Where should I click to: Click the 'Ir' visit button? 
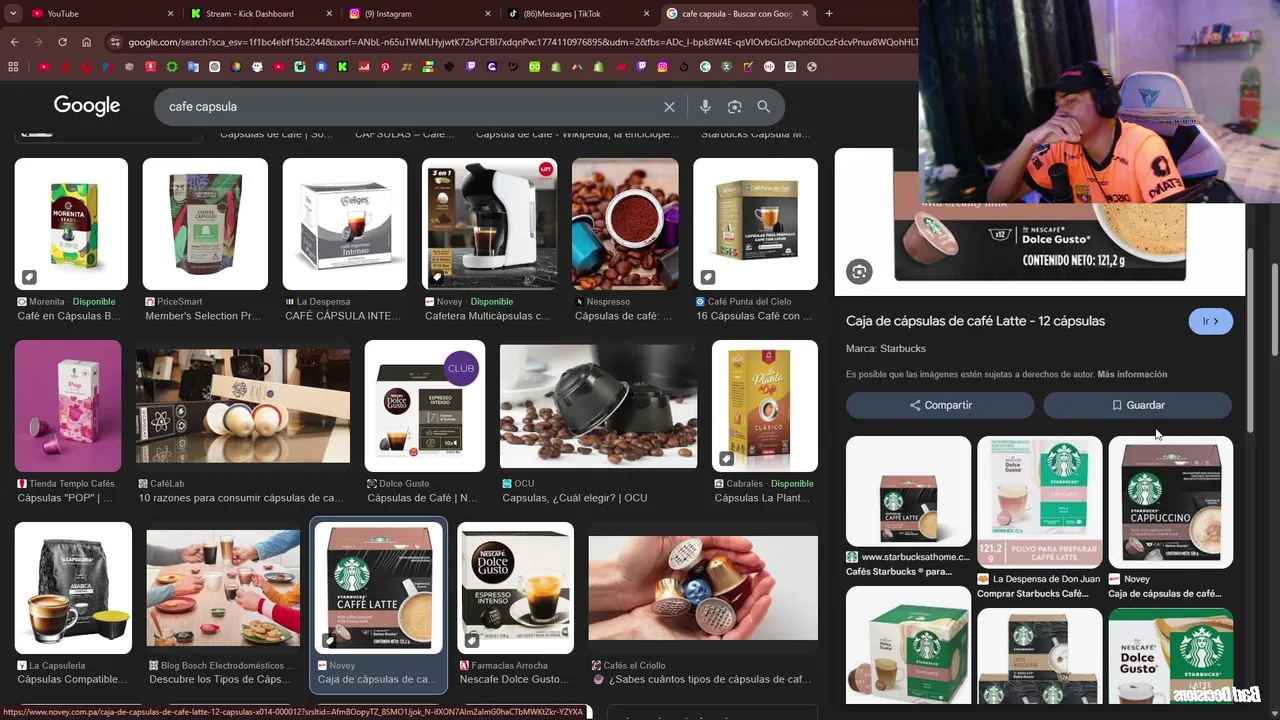click(1211, 321)
